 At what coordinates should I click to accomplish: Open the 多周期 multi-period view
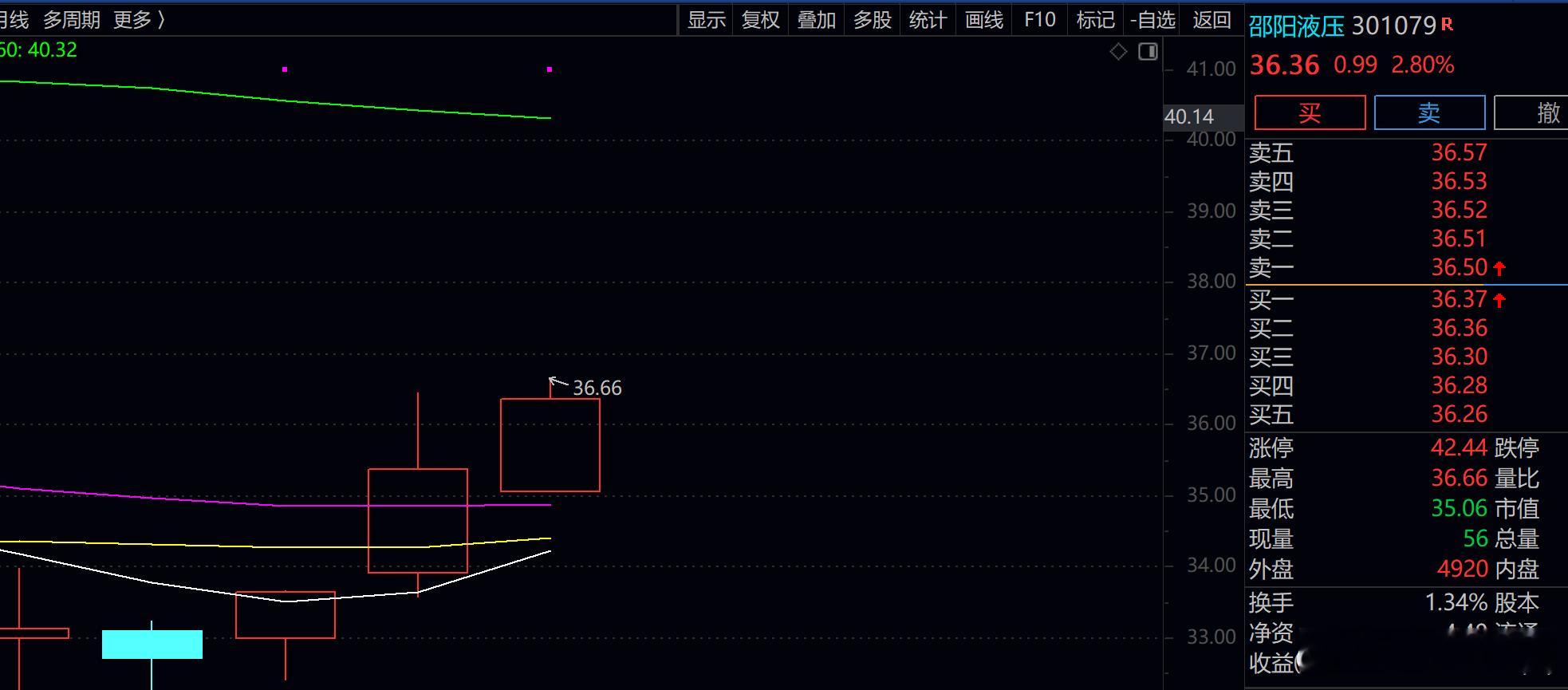72,20
